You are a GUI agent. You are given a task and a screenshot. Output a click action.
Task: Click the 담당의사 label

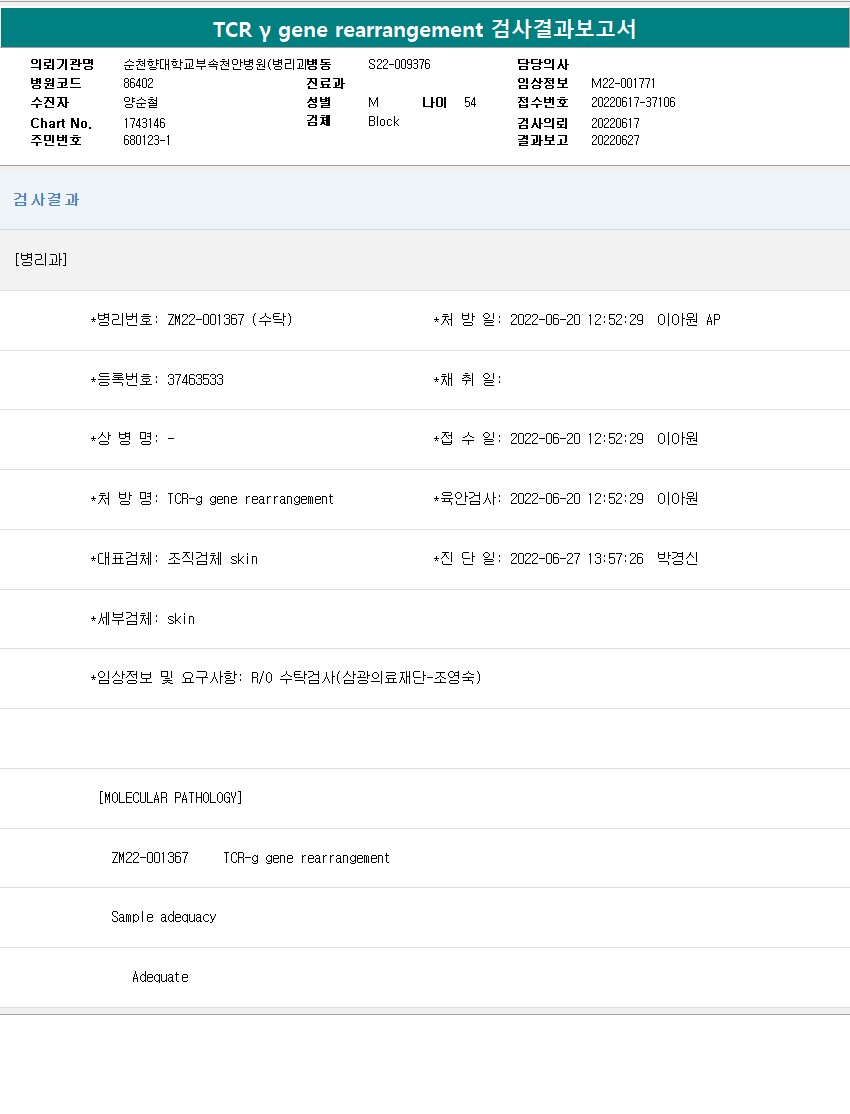pyautogui.click(x=542, y=65)
